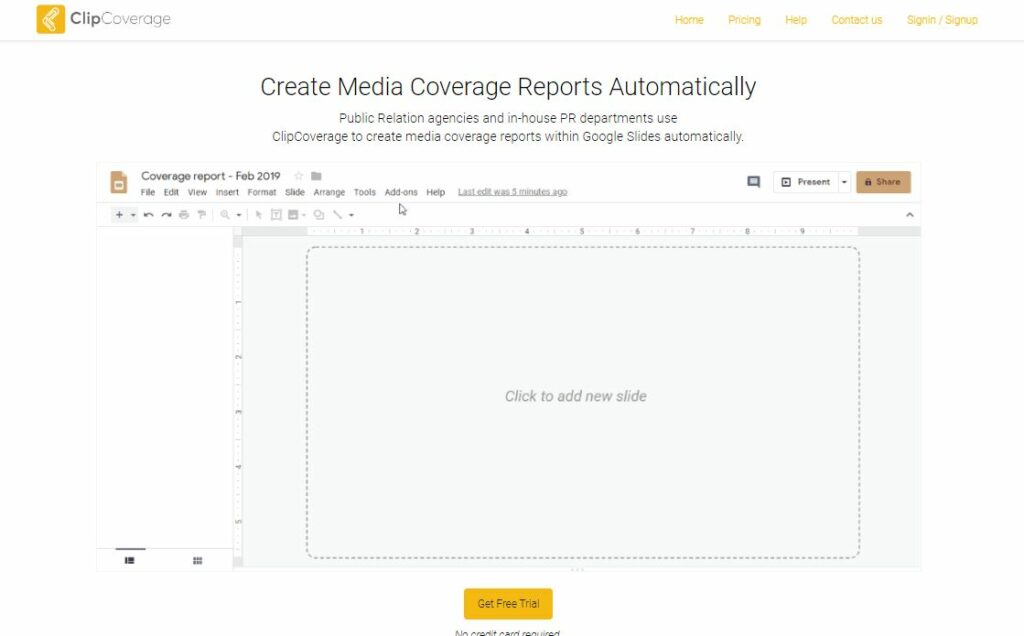This screenshot has height=636, width=1024.
Task: Open the File menu
Action: [x=148, y=192]
